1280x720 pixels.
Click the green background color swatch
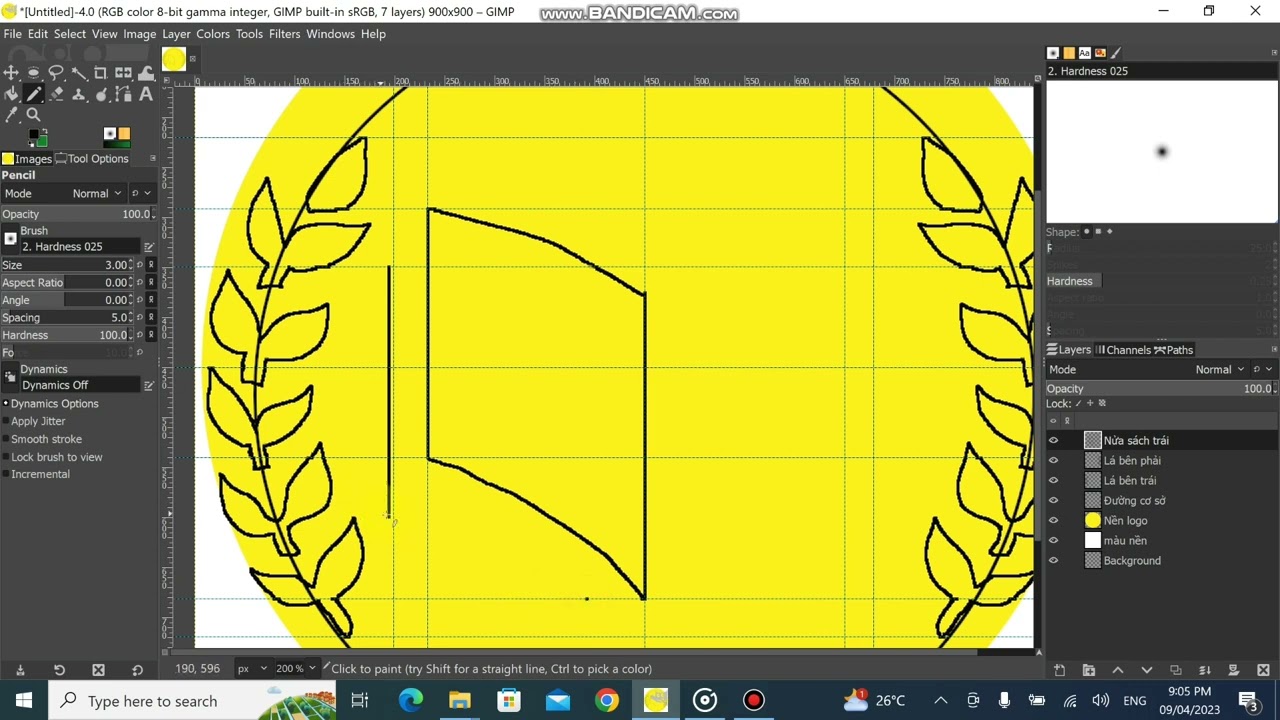[41, 141]
